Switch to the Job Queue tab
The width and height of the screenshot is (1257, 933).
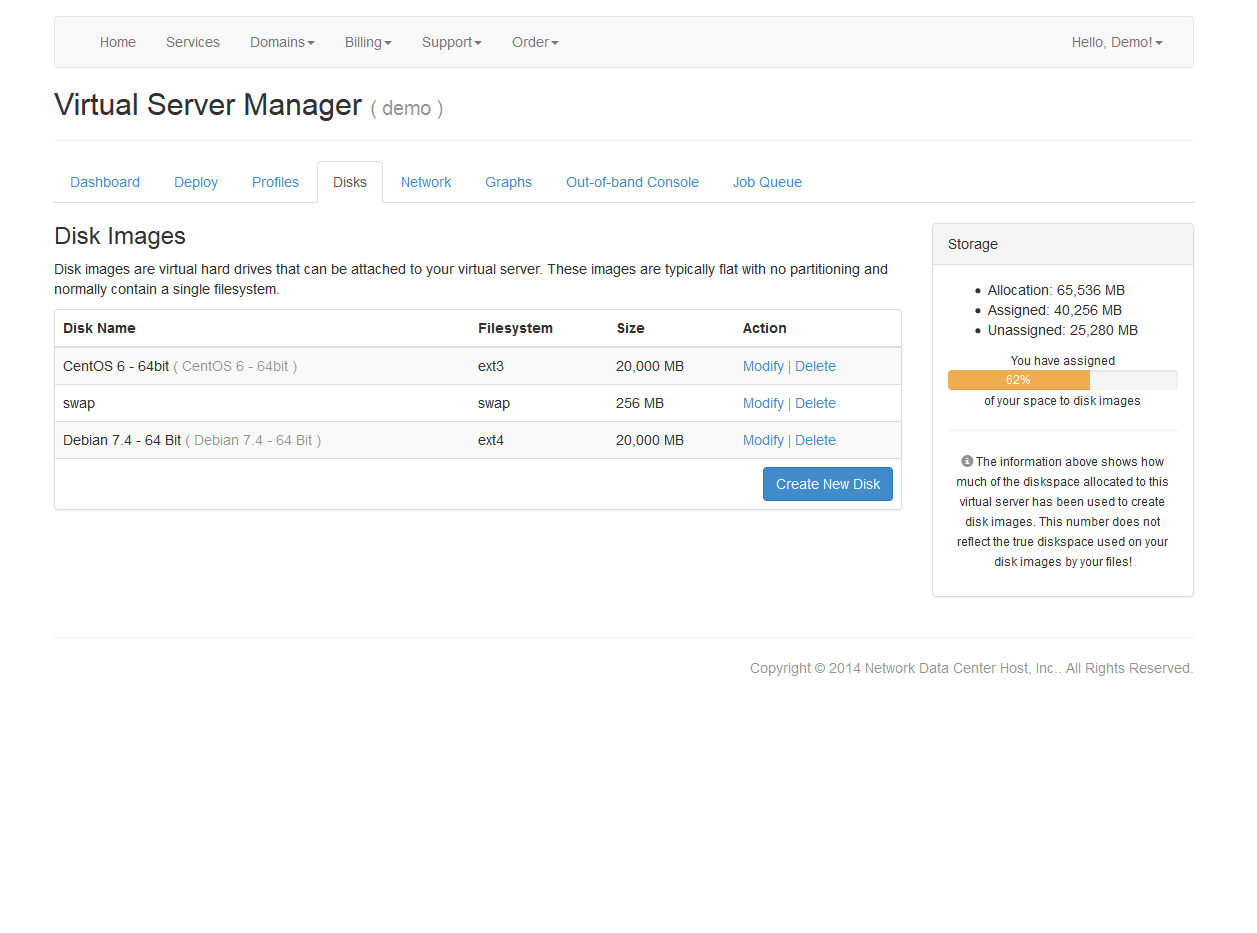click(767, 182)
